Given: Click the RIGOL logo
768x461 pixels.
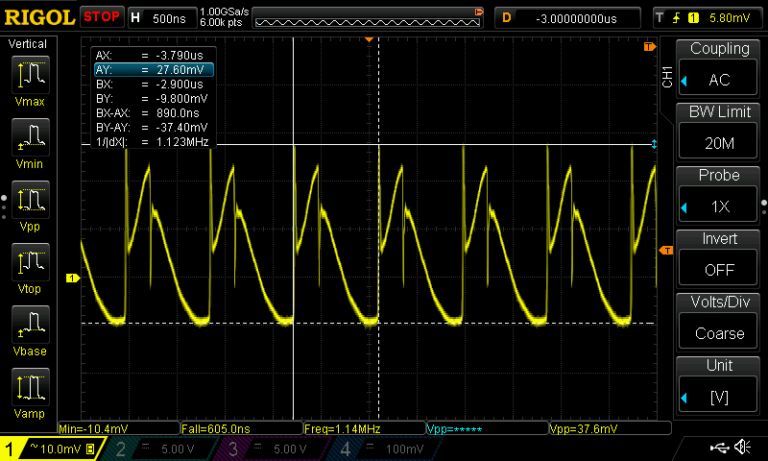Looking at the screenshot, I should [38, 17].
